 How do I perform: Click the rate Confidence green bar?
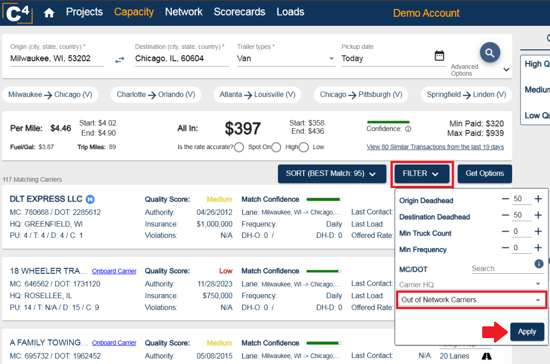[388, 122]
